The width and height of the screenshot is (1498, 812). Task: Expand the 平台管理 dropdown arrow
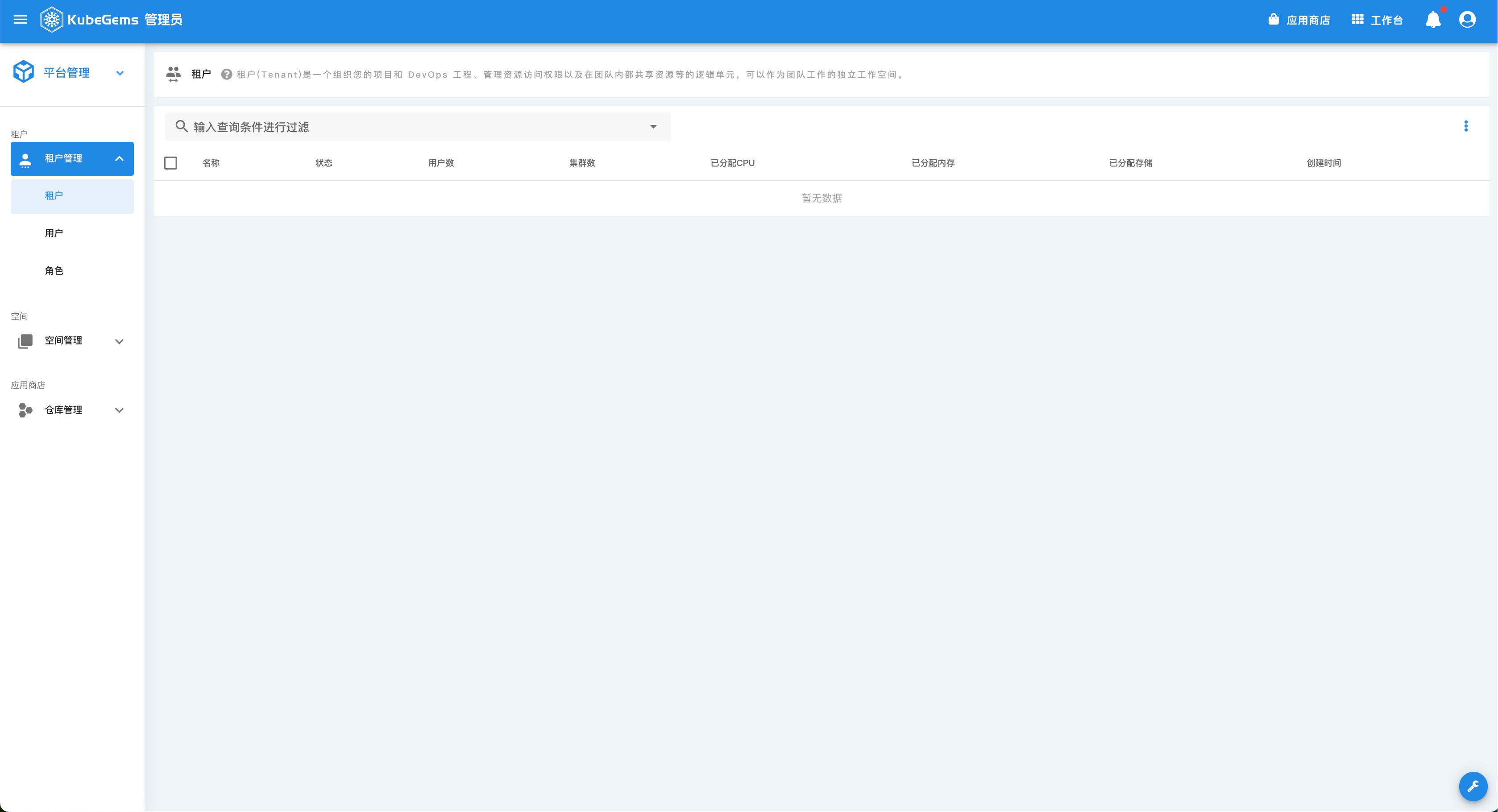point(120,73)
